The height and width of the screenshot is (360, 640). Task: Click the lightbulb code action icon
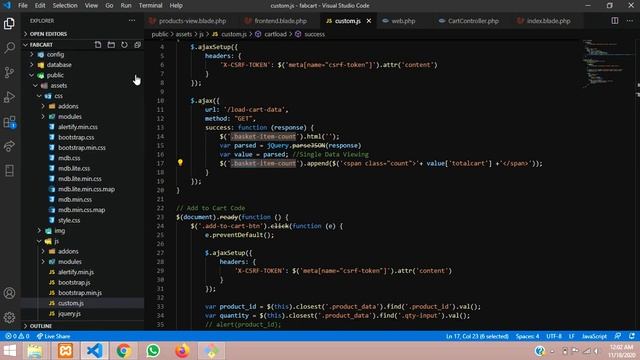pyautogui.click(x=180, y=162)
